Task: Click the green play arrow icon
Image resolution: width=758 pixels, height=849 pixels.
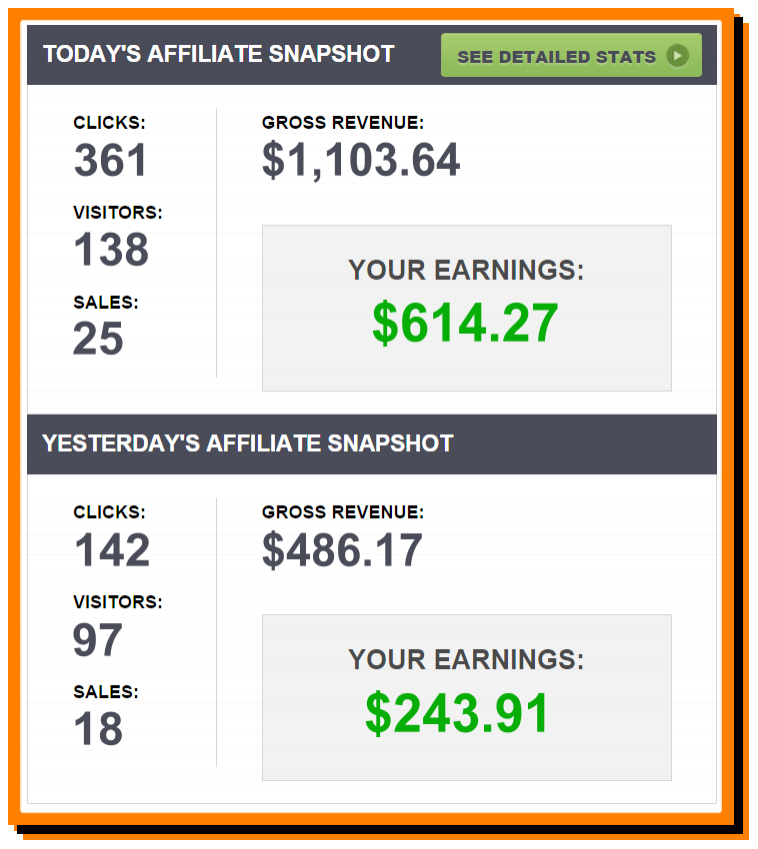Action: pos(677,56)
